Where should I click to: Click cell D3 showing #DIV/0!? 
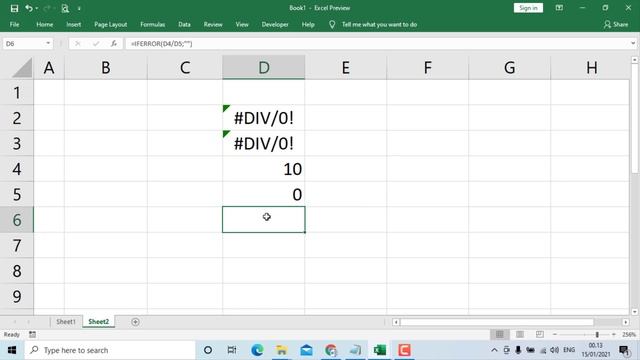pyautogui.click(x=264, y=143)
